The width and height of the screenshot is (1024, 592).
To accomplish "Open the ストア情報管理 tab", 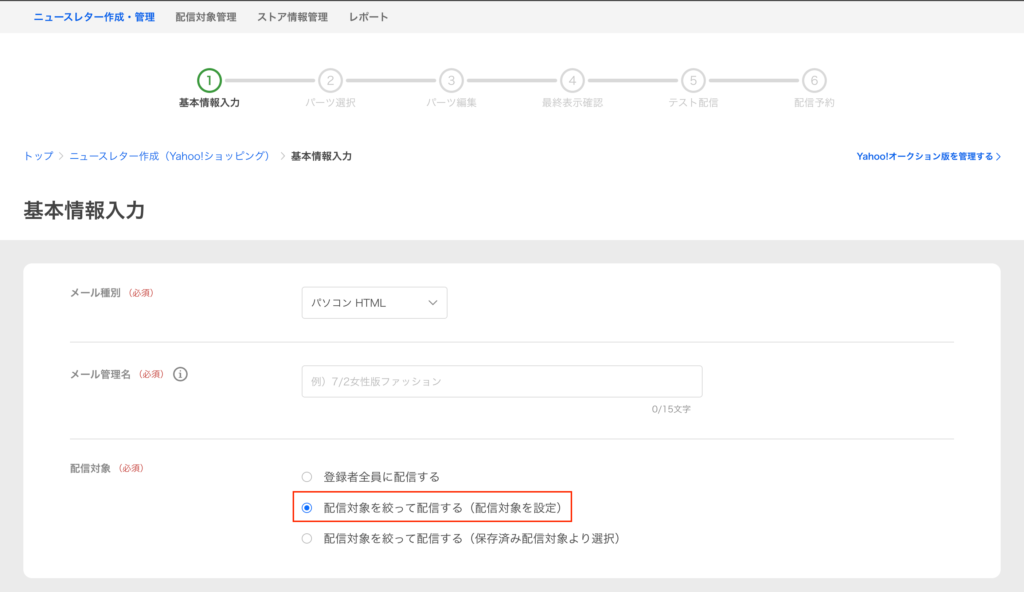I will coord(292,17).
